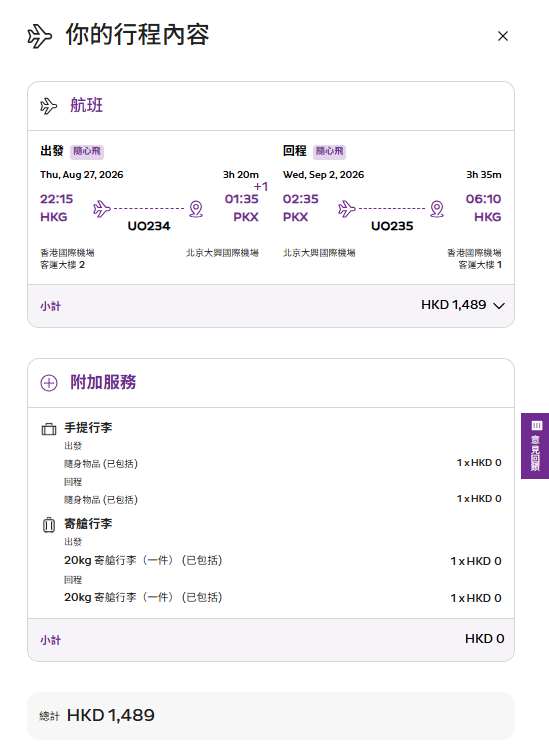Click the destination pin icon for UO234
549x747 pixels.
tap(196, 209)
